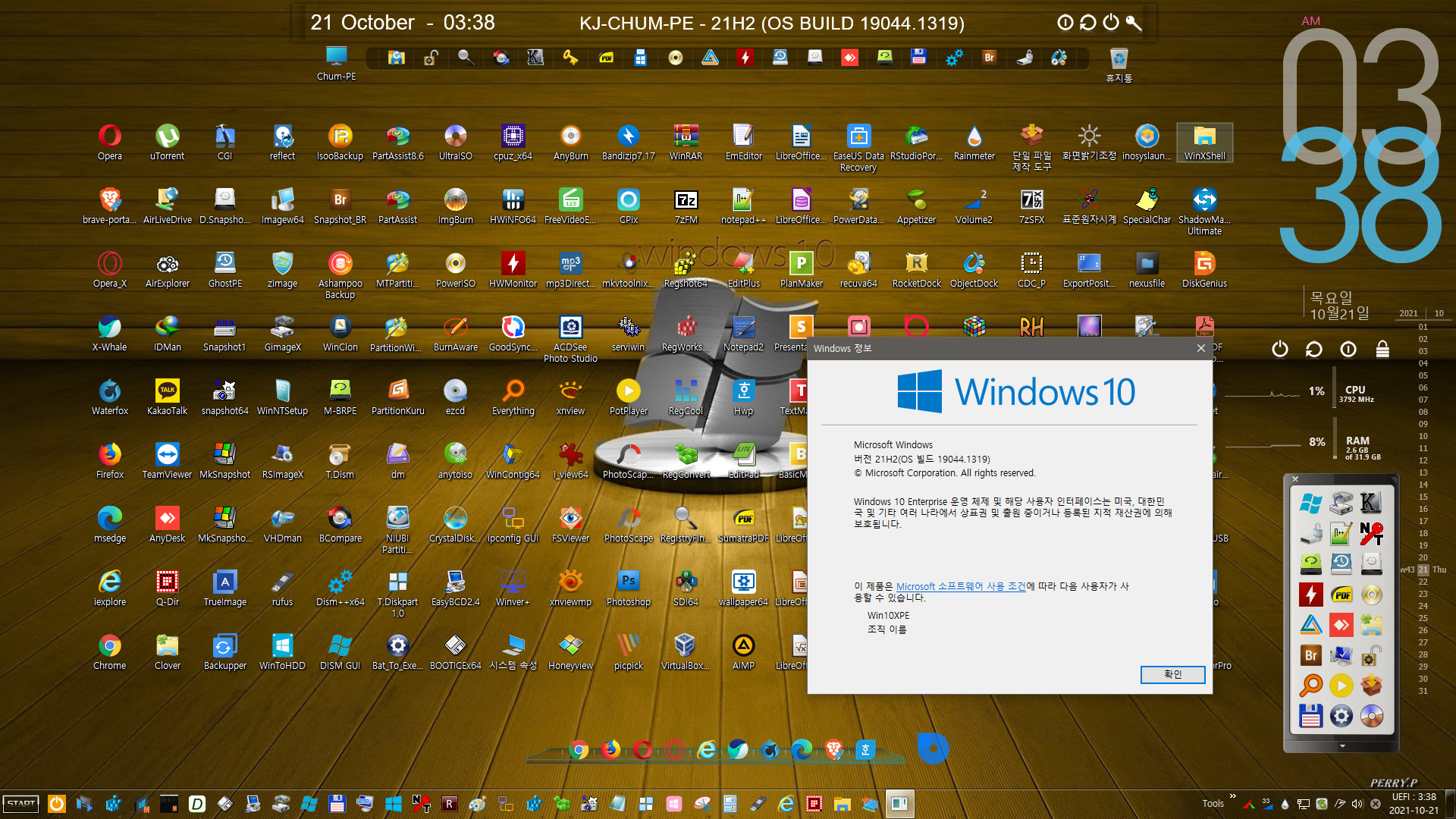
Task: Expand the side launcher panel's bottom arrow
Action: [x=1342, y=746]
